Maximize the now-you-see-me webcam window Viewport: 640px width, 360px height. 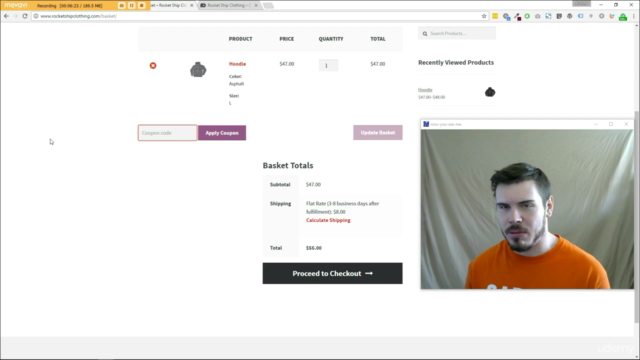click(611, 124)
